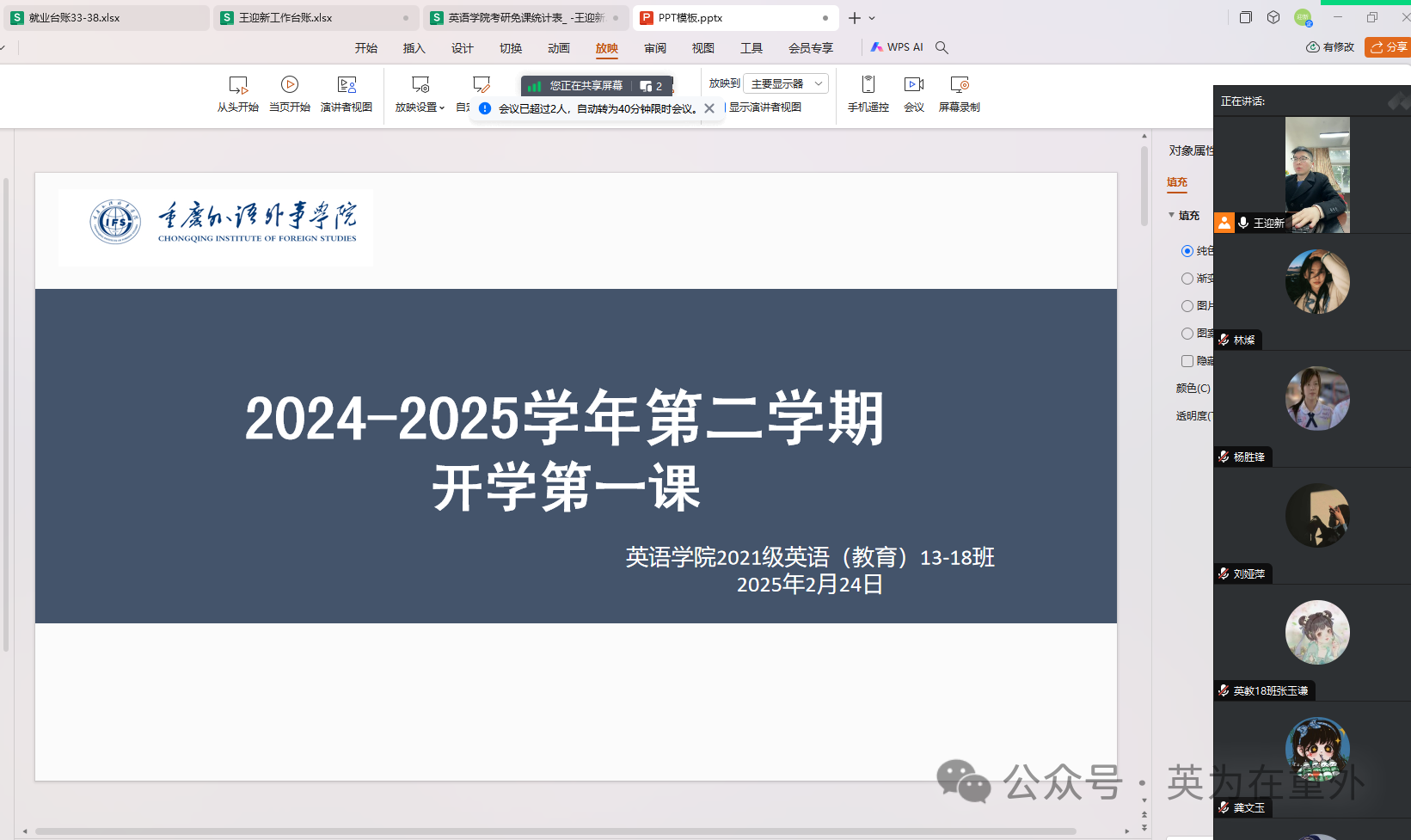Switch to 英语学院考研免课统计表 document tab

[x=526, y=18]
